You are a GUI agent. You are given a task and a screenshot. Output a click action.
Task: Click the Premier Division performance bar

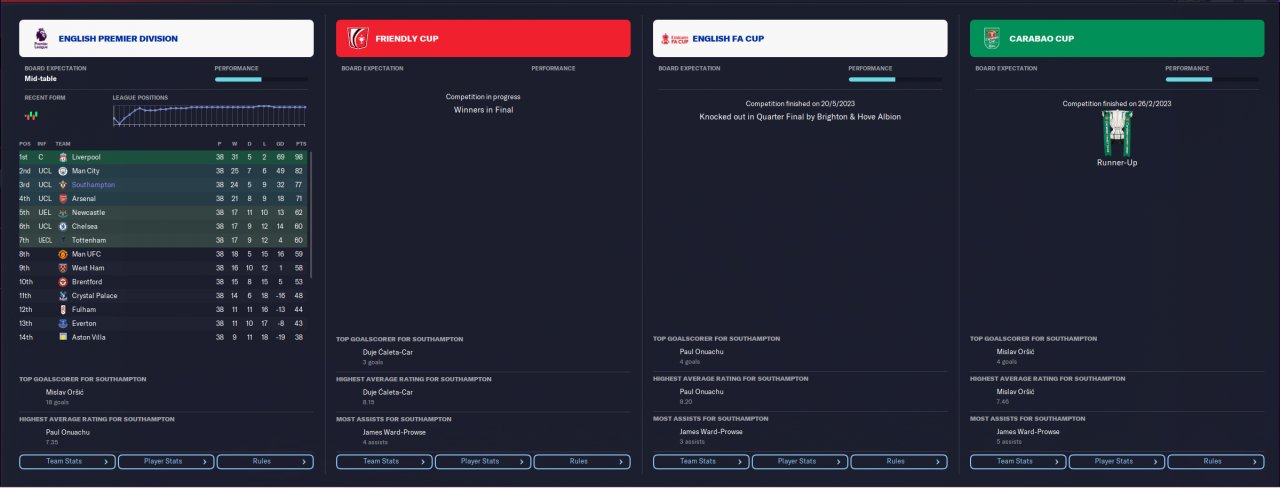pos(261,79)
